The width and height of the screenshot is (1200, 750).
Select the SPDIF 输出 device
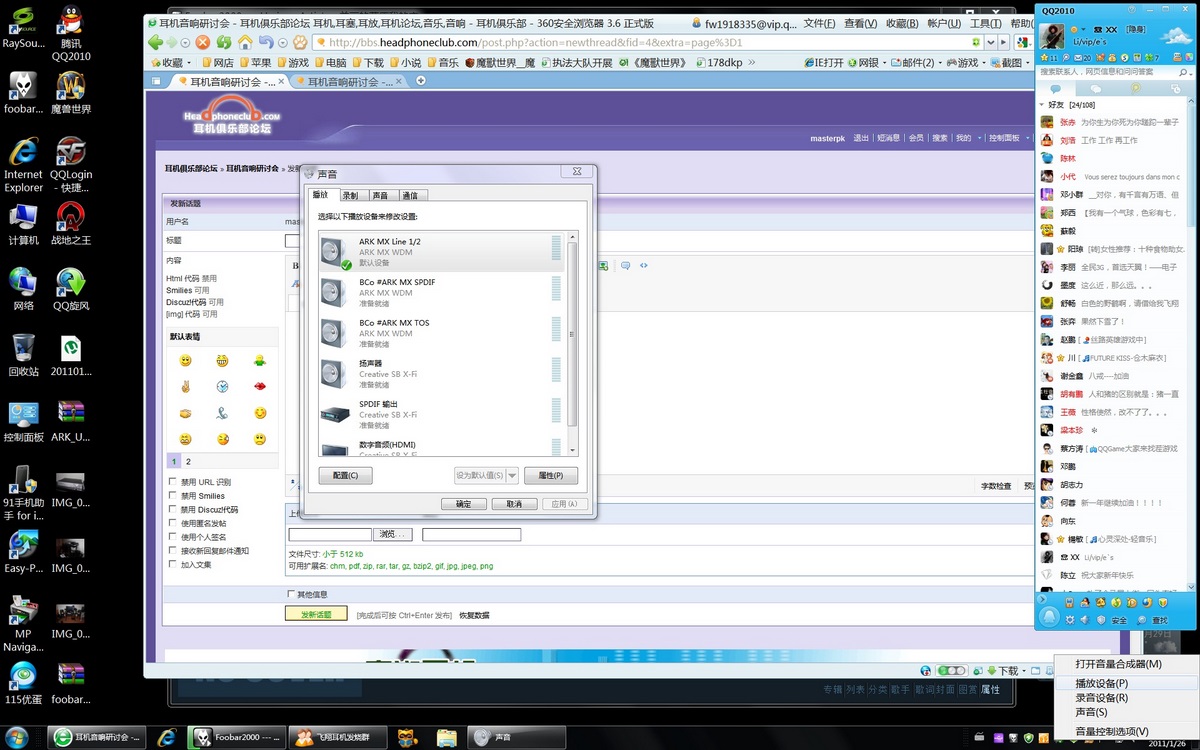click(441, 414)
